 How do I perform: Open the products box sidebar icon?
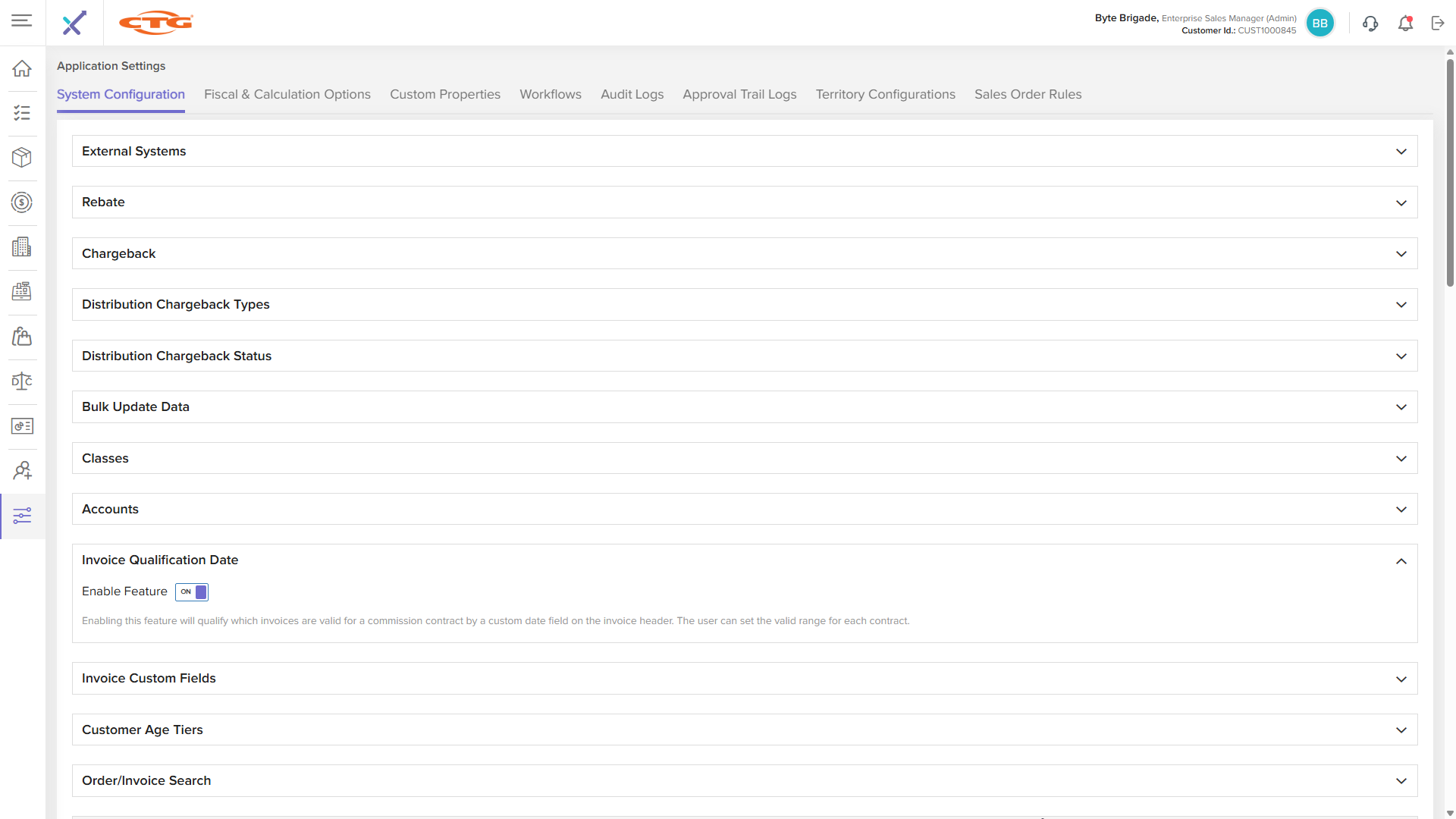click(x=22, y=158)
